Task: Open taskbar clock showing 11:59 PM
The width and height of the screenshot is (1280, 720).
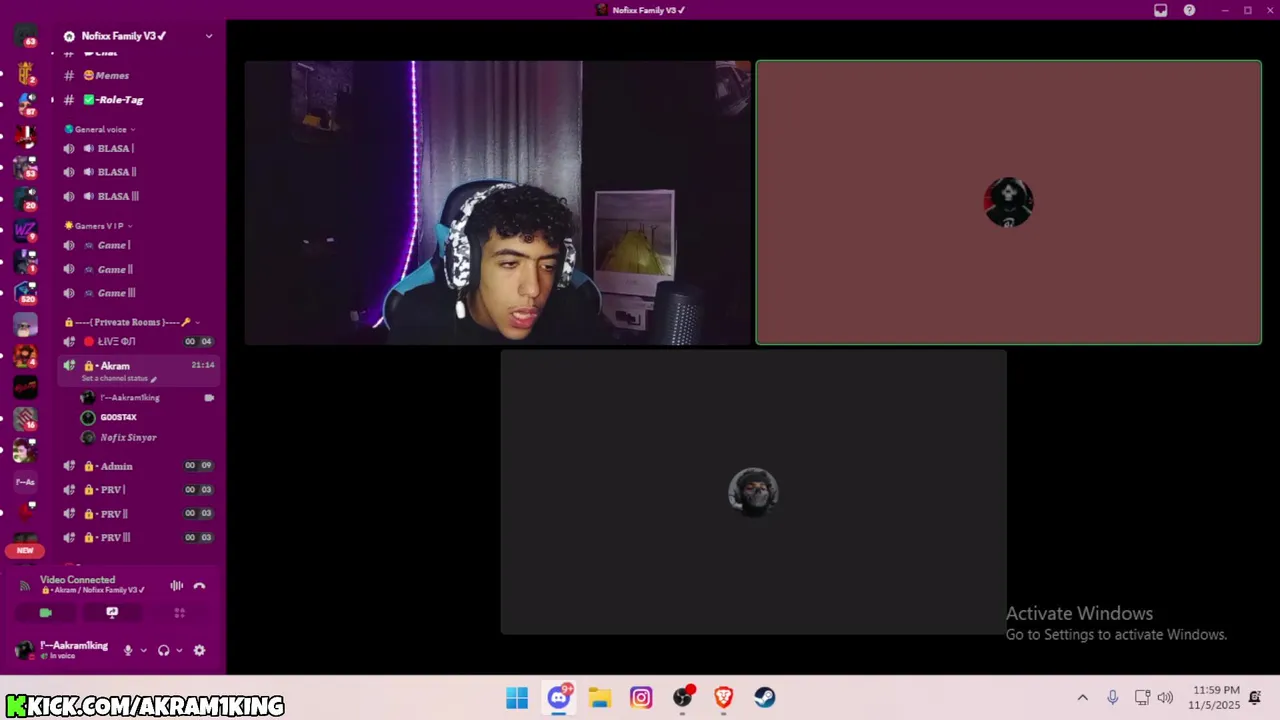Action: point(1216,698)
